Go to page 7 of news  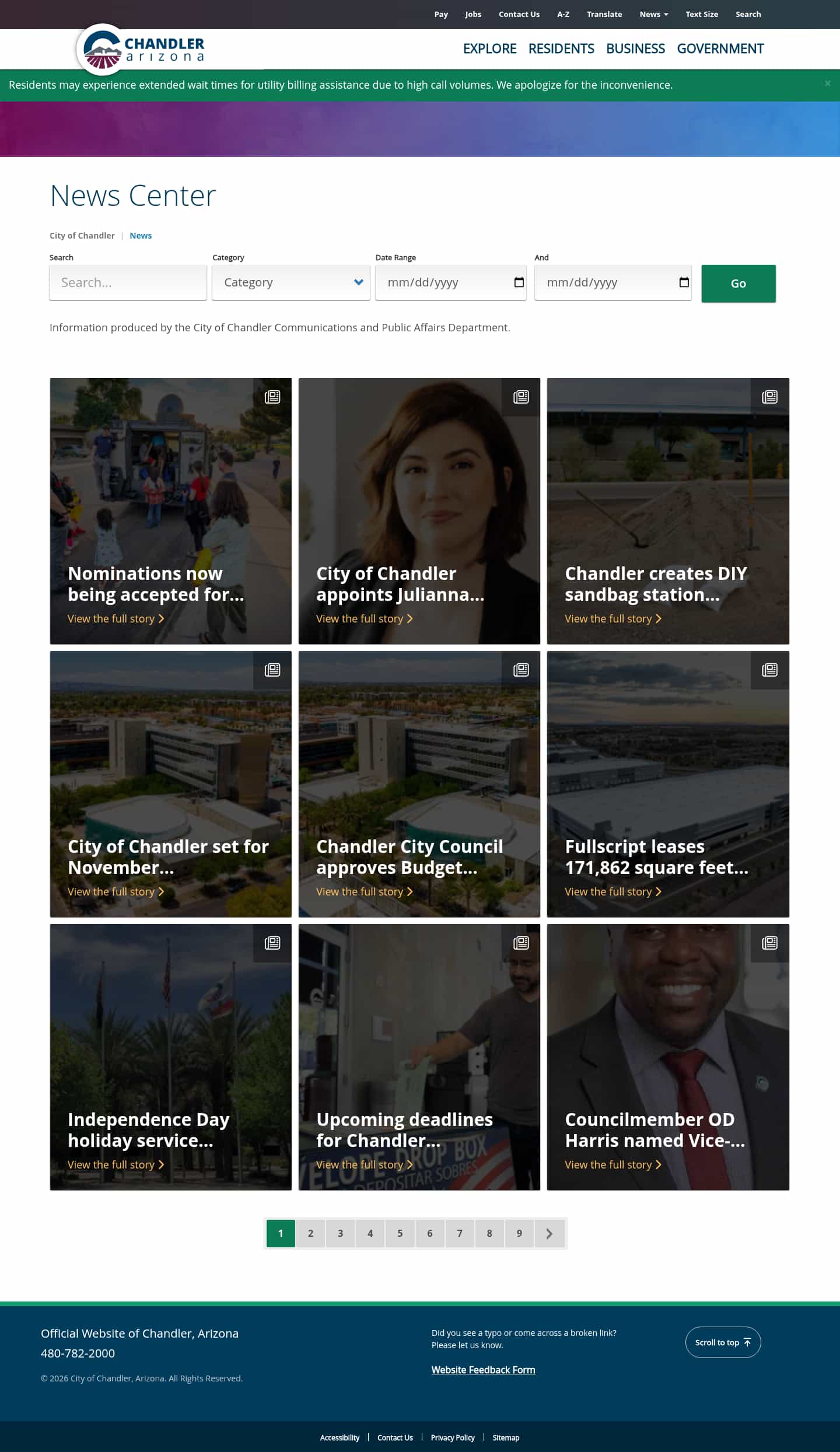tap(460, 1233)
